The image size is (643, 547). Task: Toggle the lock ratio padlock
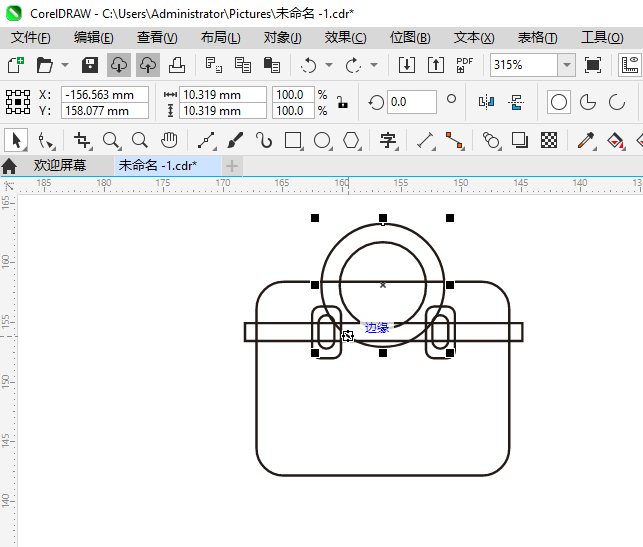coord(342,102)
